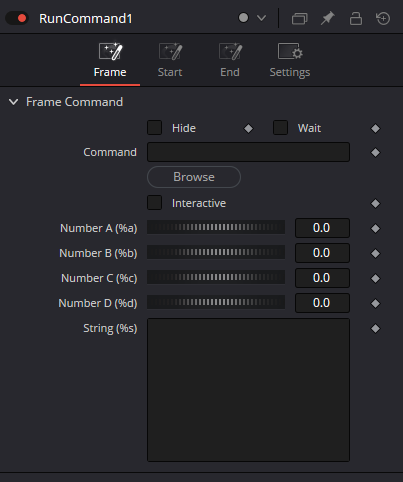The height and width of the screenshot is (482, 403).
Task: Click the Number A keyframe diamond
Action: [375, 228]
